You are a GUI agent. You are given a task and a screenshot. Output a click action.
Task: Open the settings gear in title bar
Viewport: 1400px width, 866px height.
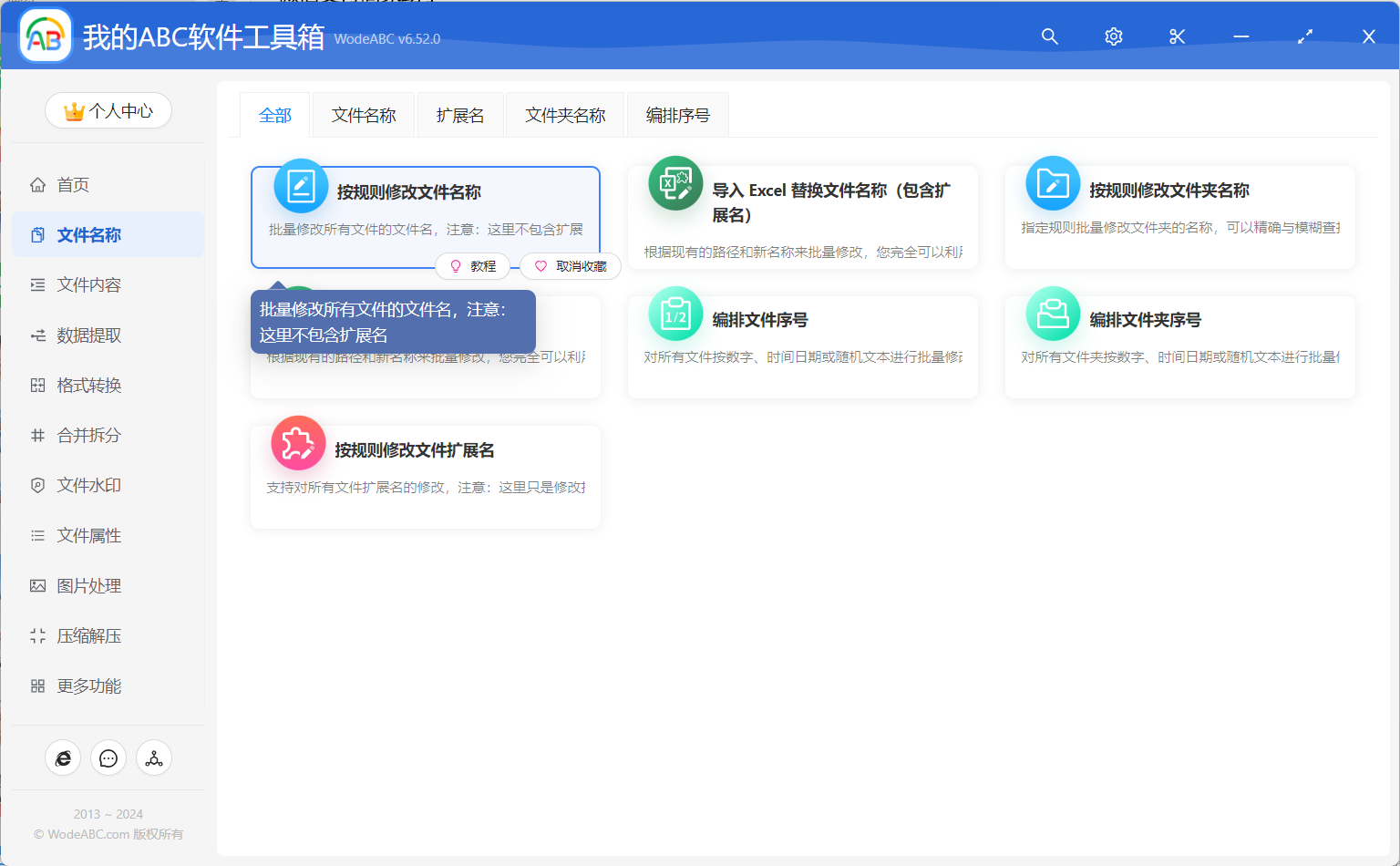click(x=1113, y=36)
